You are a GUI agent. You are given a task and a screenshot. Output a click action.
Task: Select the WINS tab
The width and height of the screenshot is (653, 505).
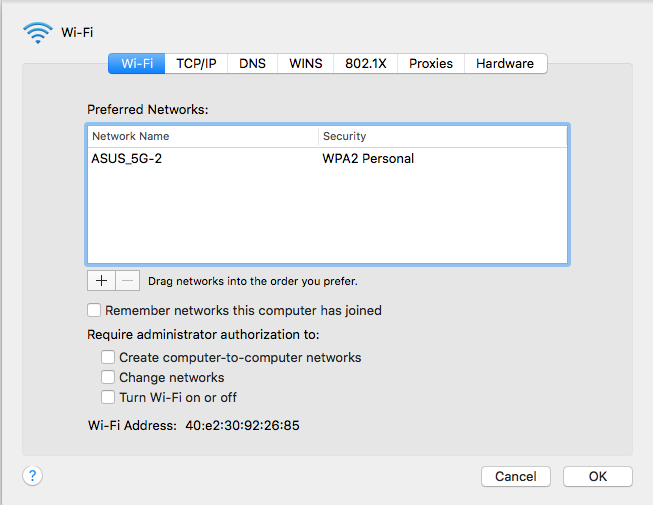[306, 63]
